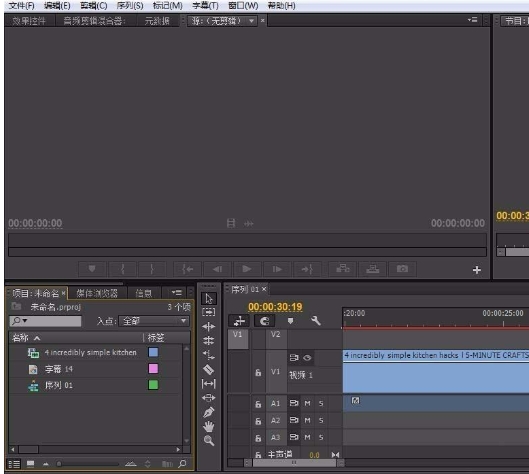Open the project panel flyout menu

177,293
